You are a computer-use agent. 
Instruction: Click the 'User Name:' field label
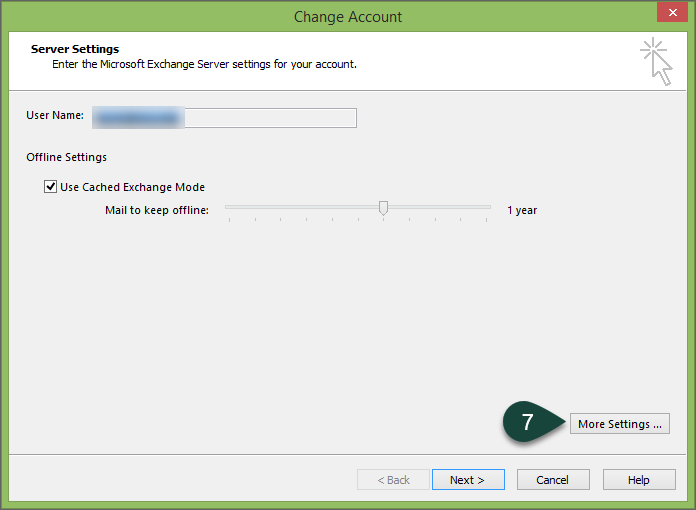[55, 116]
